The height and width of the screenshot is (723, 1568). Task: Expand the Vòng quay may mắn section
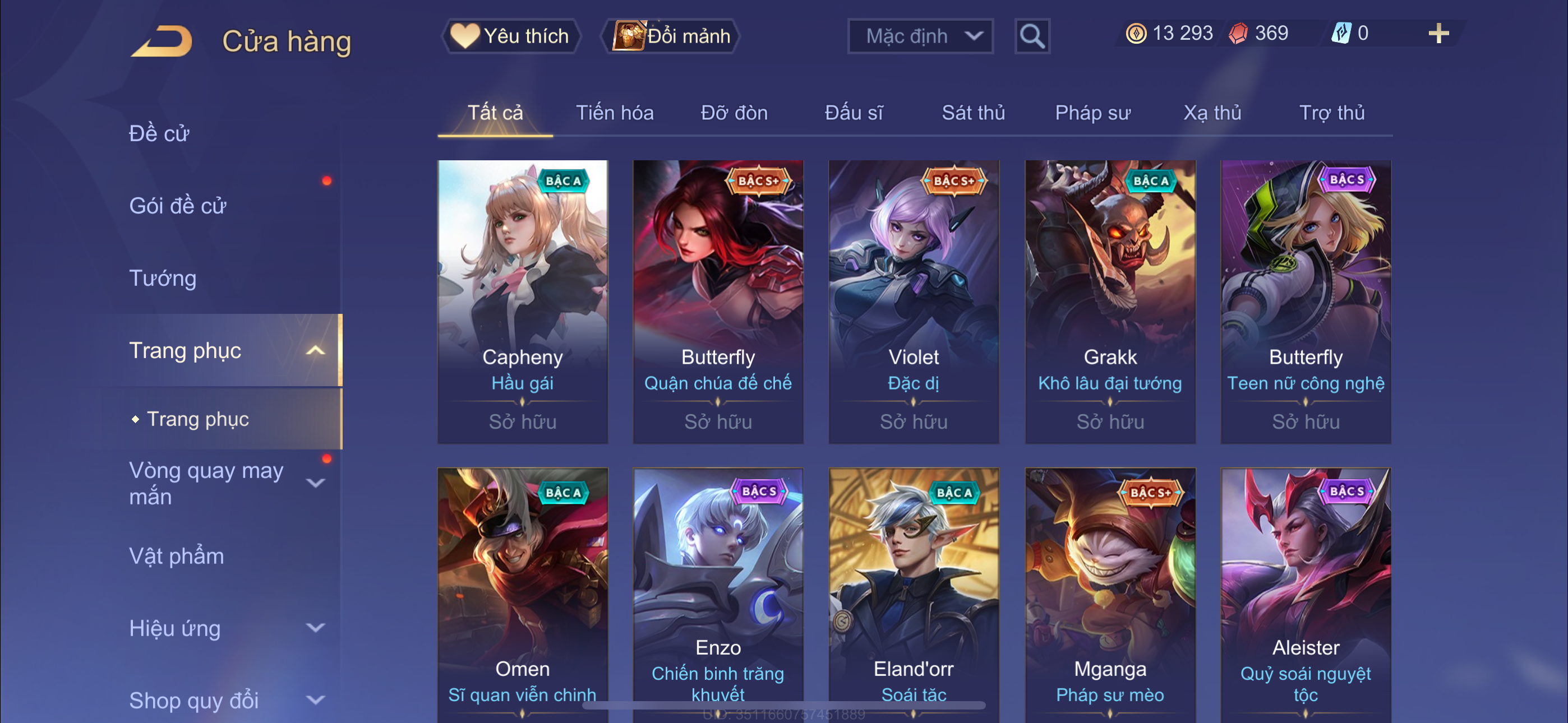(x=315, y=483)
